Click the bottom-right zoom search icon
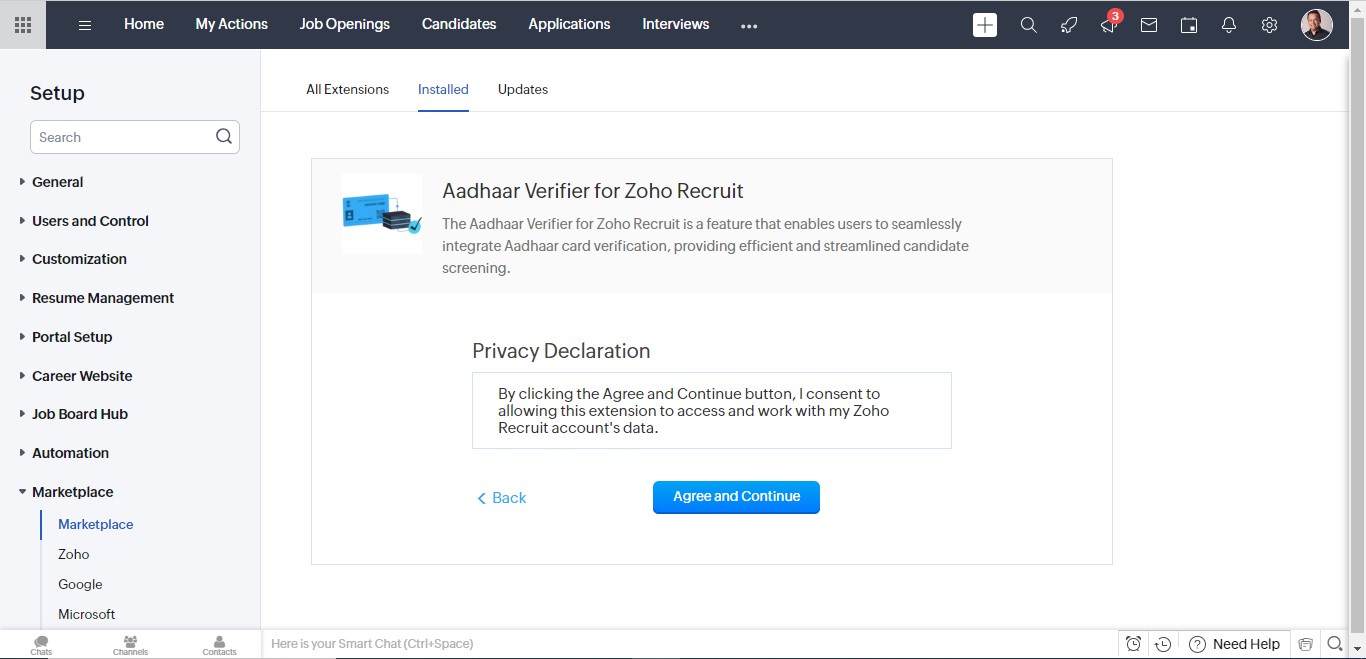Viewport: 1366px width, 659px height. (1335, 644)
